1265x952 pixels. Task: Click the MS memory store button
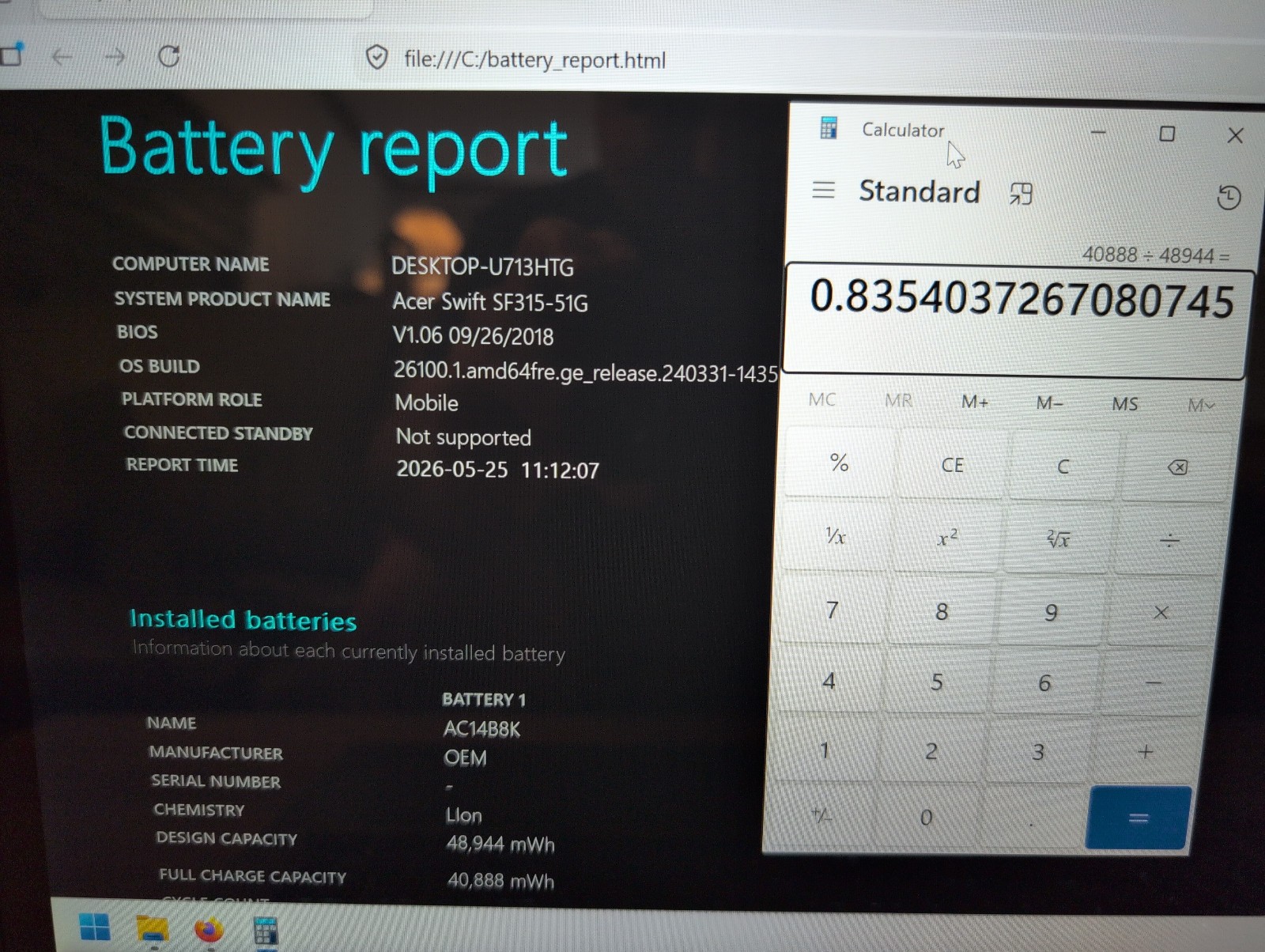tap(1125, 404)
